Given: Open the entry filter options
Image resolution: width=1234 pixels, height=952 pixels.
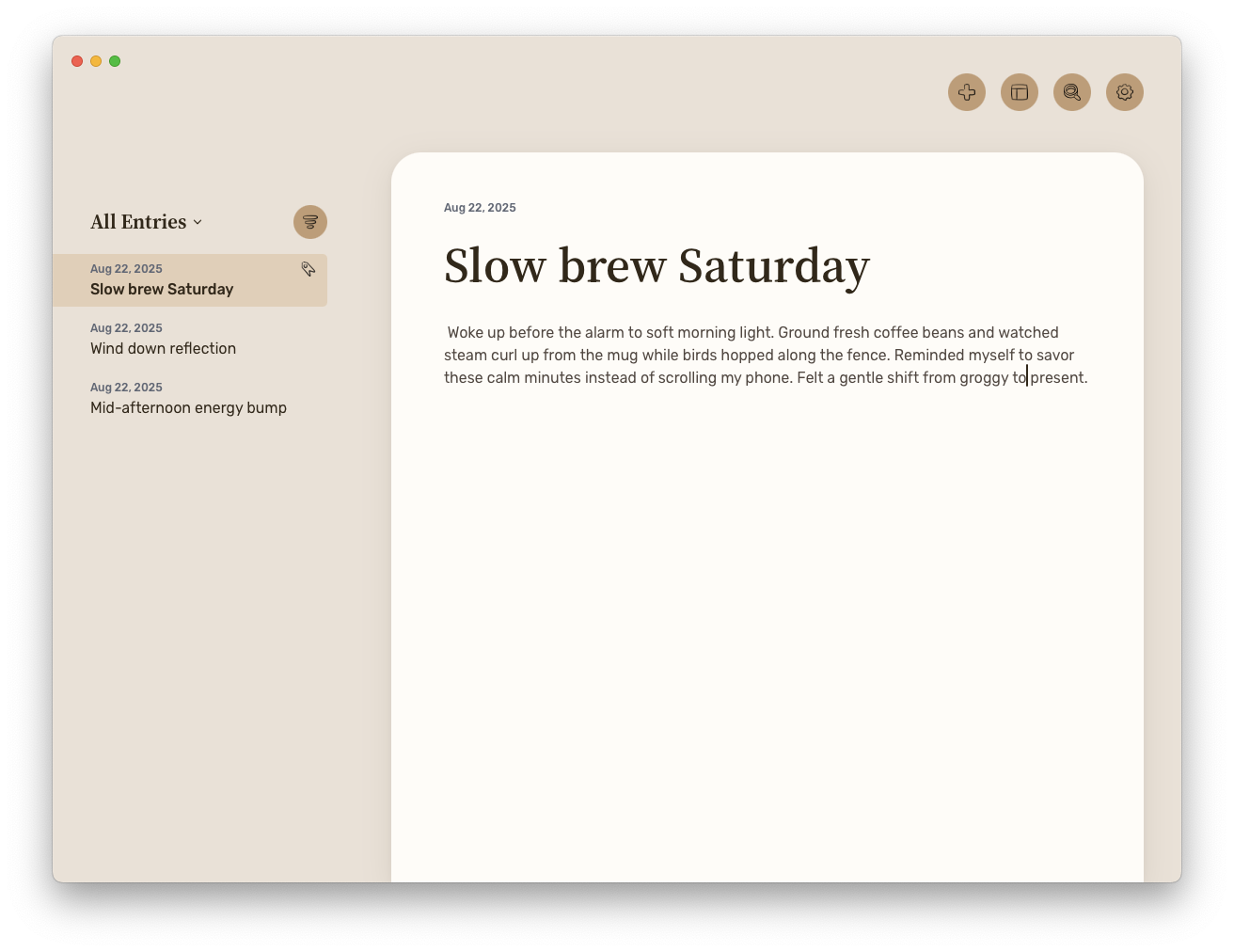Looking at the screenshot, I should tap(310, 222).
